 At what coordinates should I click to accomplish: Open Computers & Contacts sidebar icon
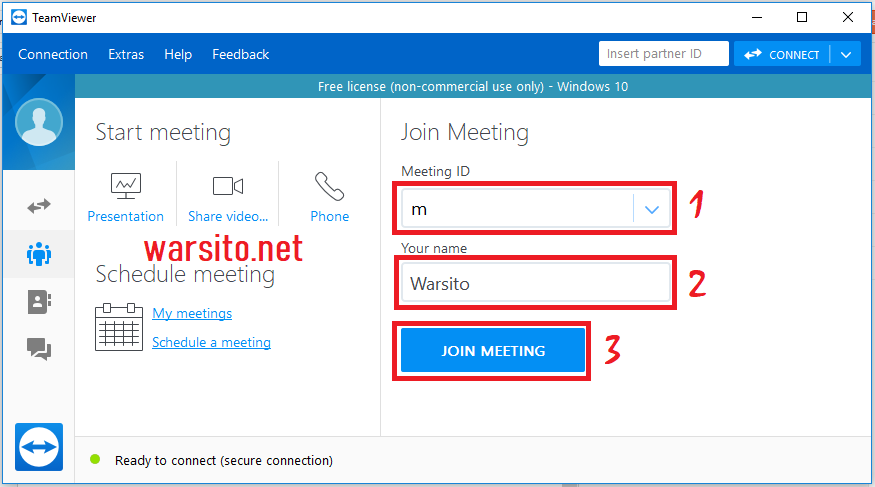tap(39, 302)
